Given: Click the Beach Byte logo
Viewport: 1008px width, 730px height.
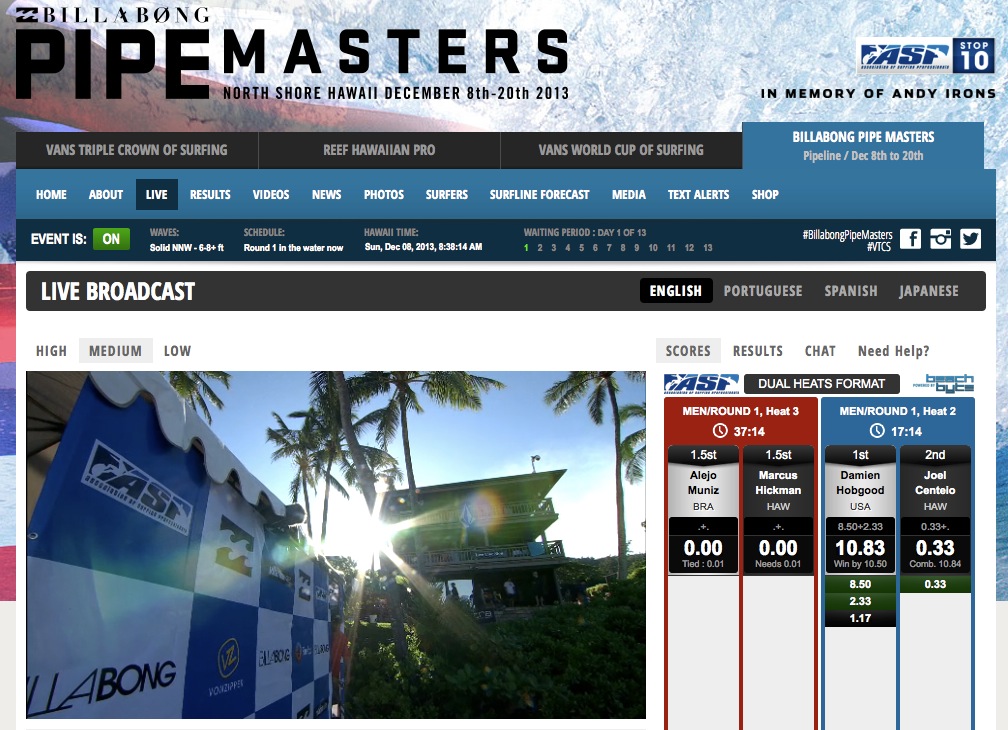Looking at the screenshot, I should click(x=943, y=384).
